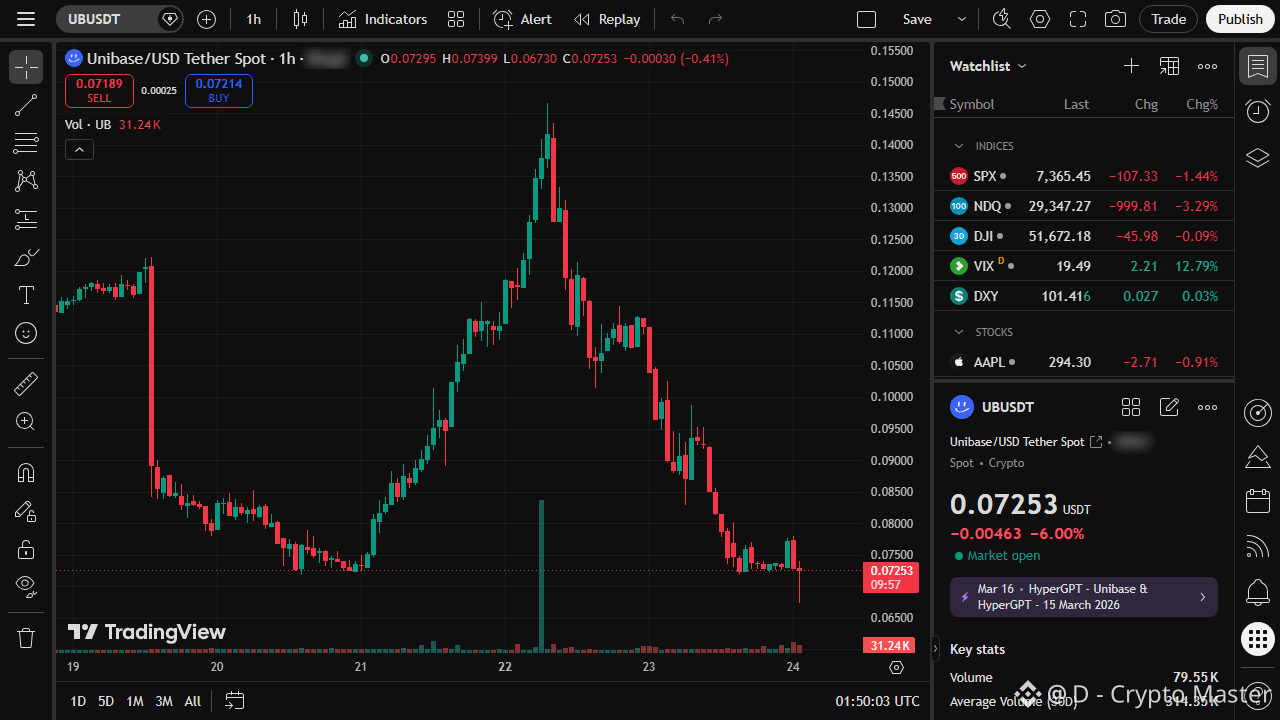
Task: Open indicator templates grid icon
Action: click(456, 19)
